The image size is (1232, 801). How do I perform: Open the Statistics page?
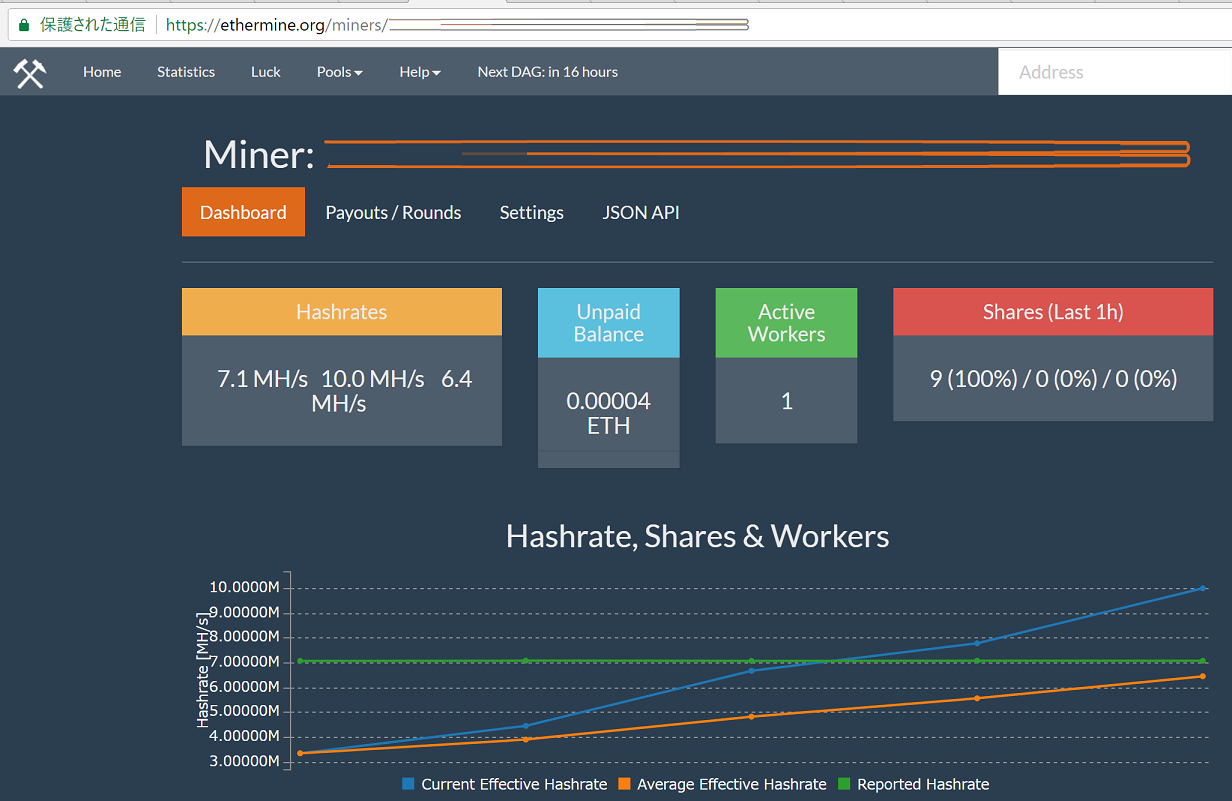coord(186,72)
